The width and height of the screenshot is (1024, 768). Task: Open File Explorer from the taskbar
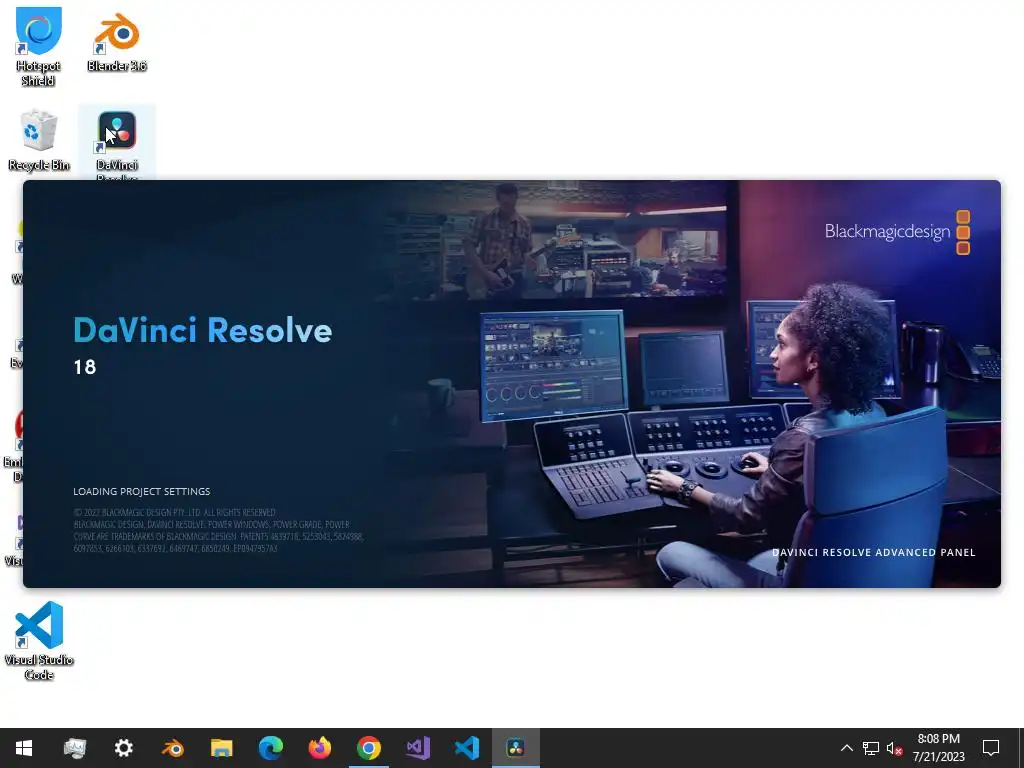[221, 748]
